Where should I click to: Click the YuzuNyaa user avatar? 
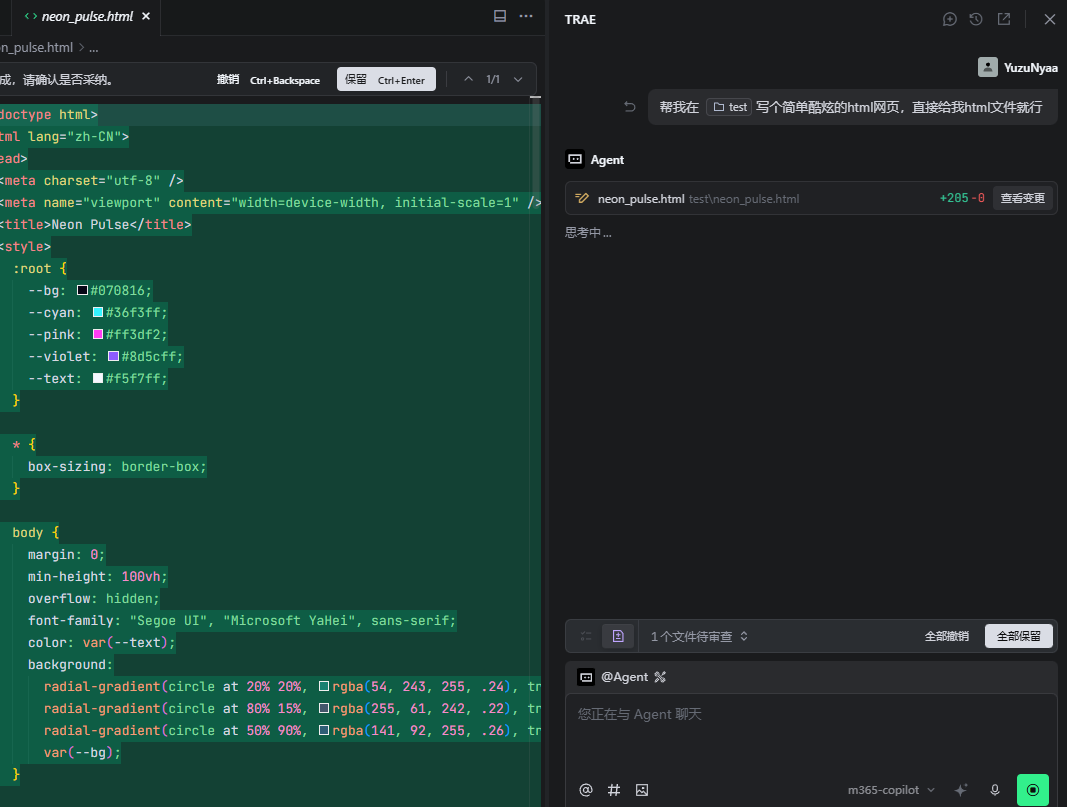987,67
